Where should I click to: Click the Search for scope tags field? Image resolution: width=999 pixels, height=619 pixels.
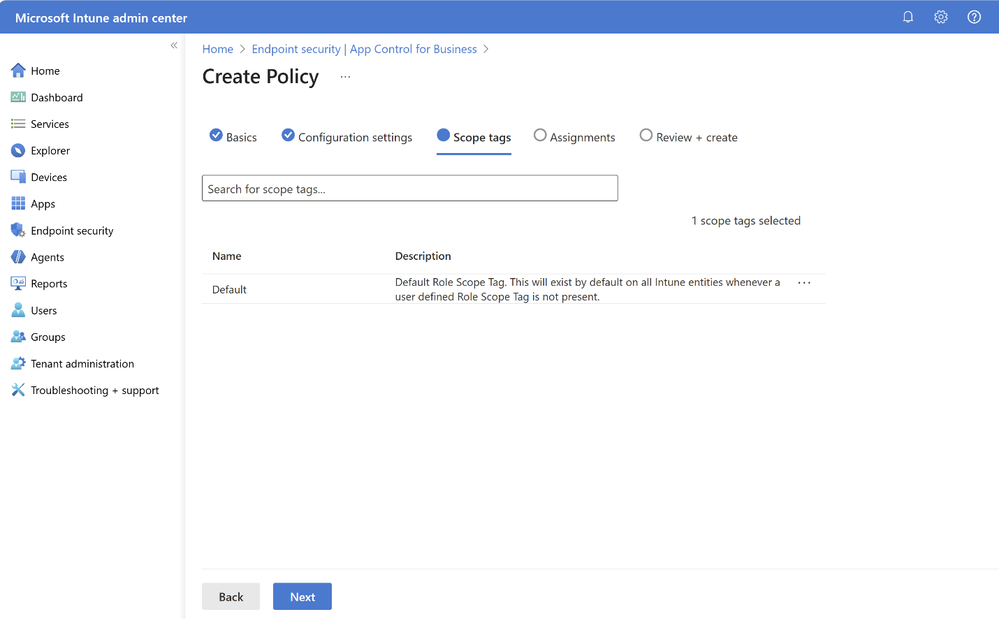tap(410, 188)
